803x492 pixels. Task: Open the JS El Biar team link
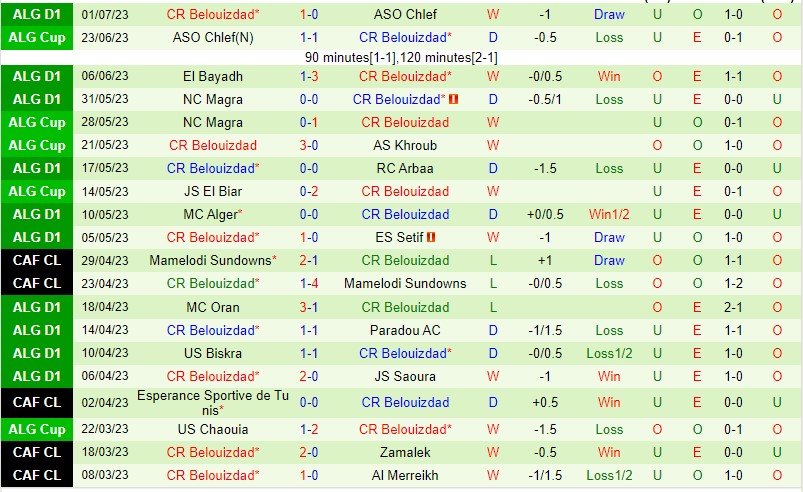[212, 191]
